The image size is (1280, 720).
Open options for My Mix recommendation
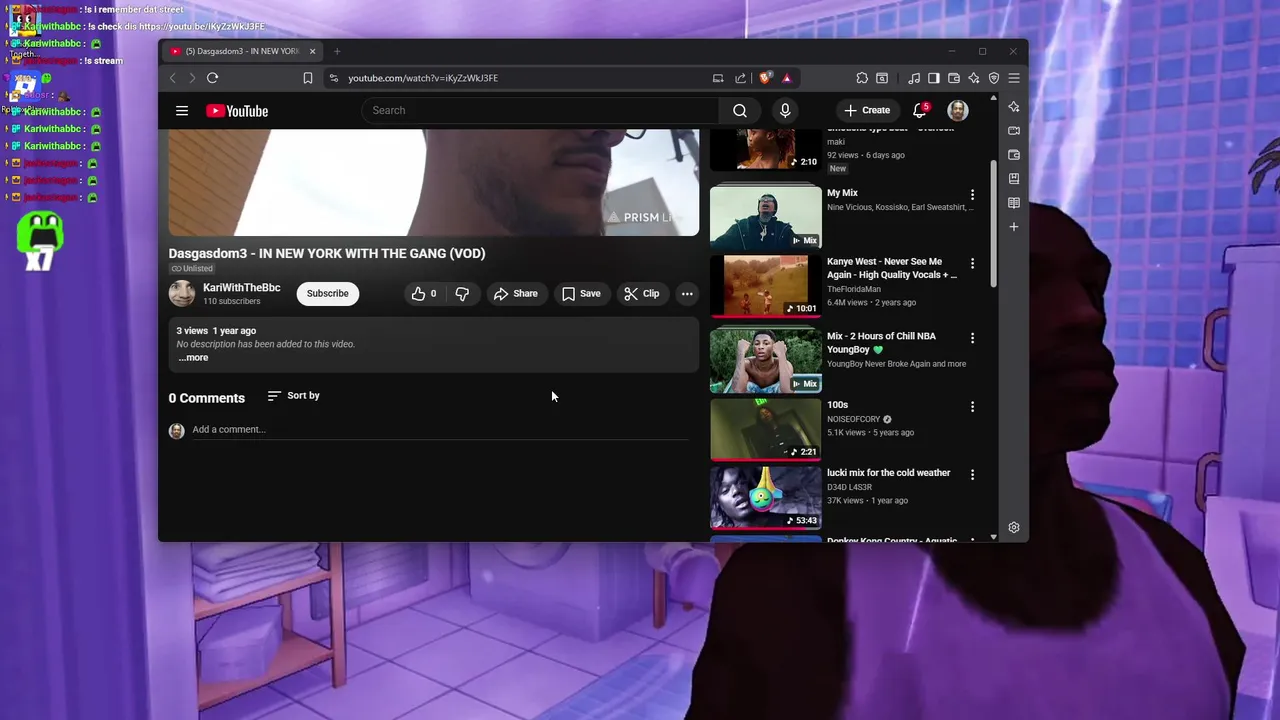(x=972, y=195)
